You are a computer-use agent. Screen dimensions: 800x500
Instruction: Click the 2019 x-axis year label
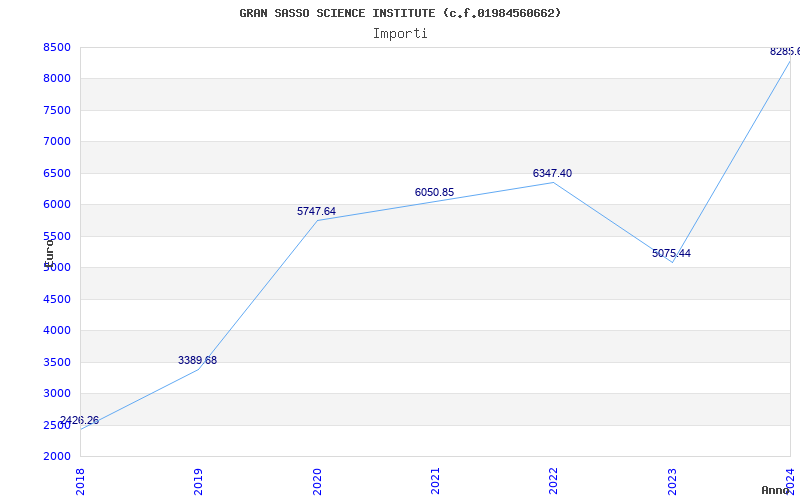198,481
